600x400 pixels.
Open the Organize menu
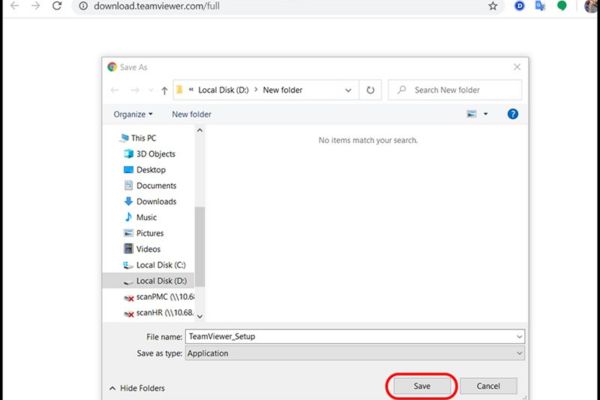point(133,114)
